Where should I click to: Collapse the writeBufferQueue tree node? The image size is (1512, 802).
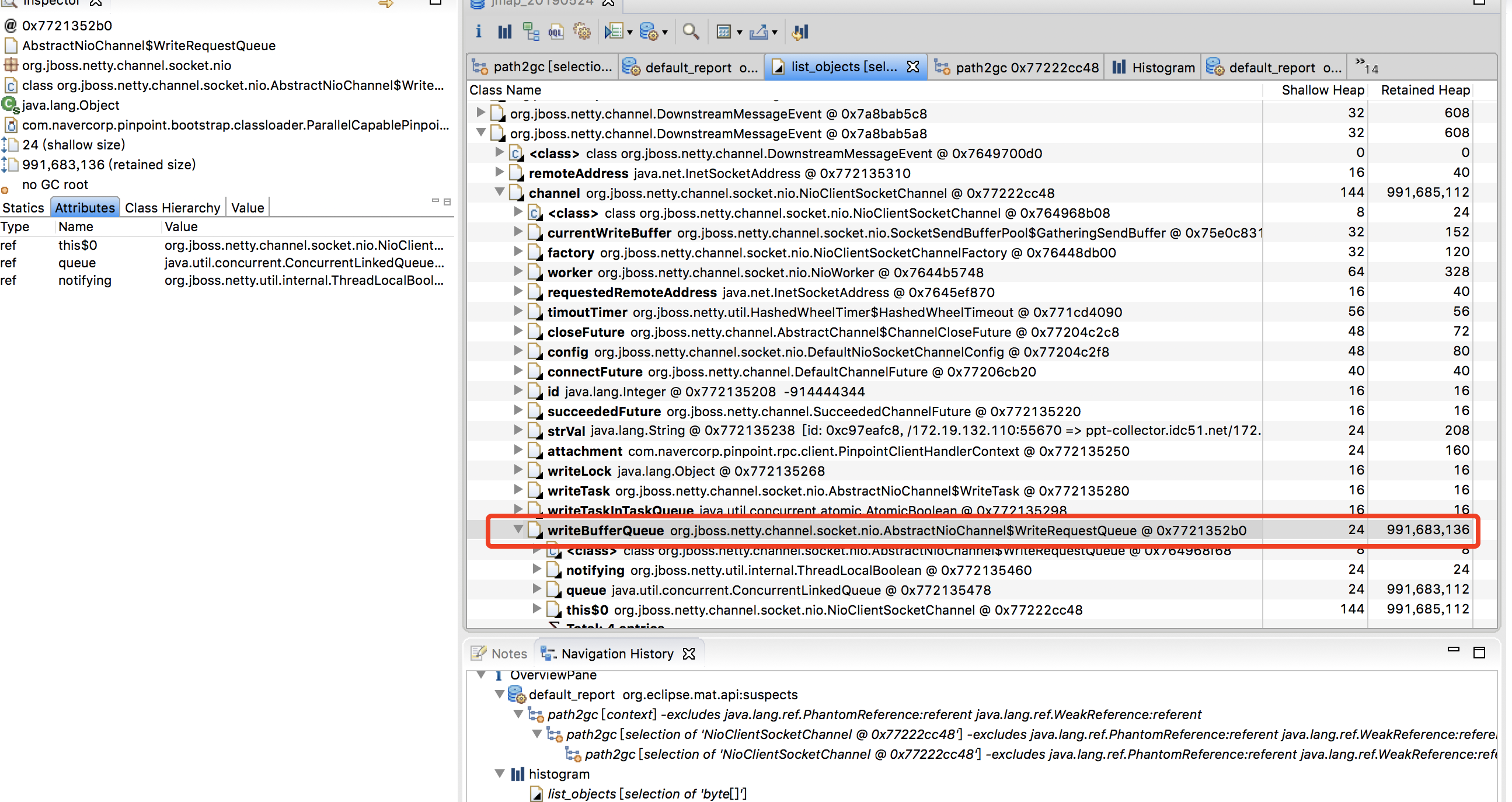click(518, 529)
